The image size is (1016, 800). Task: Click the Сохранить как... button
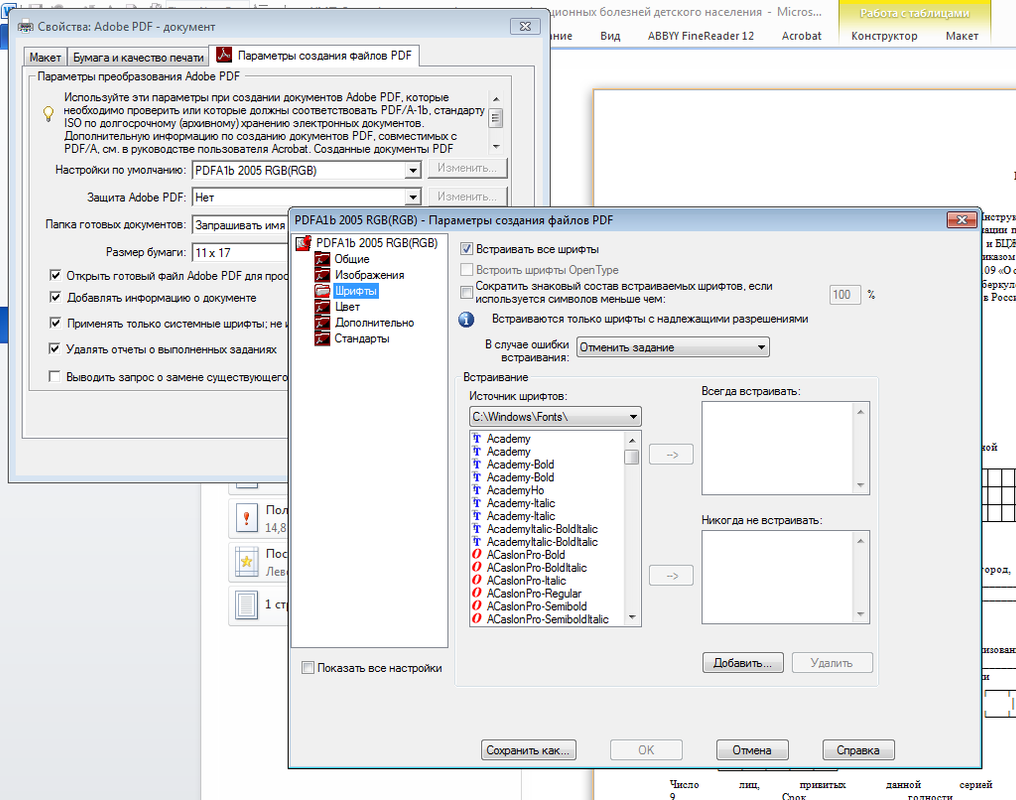click(x=528, y=750)
